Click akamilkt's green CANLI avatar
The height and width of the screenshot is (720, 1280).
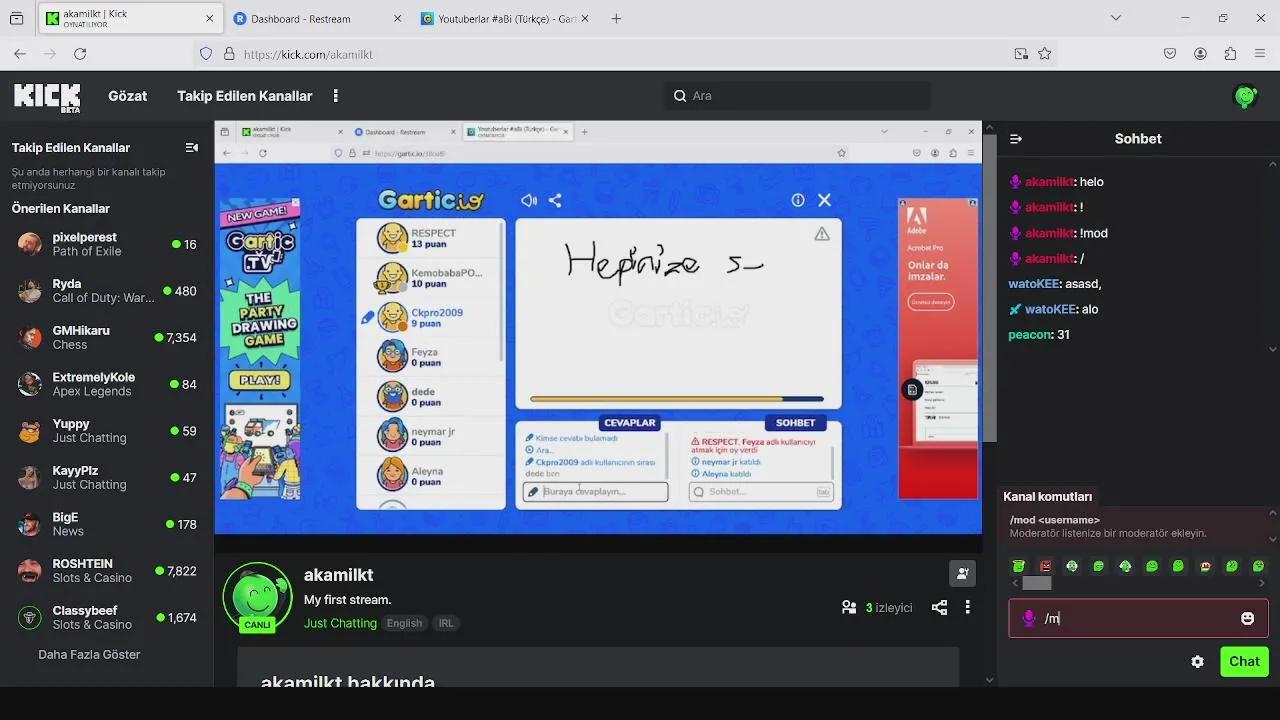click(x=257, y=597)
